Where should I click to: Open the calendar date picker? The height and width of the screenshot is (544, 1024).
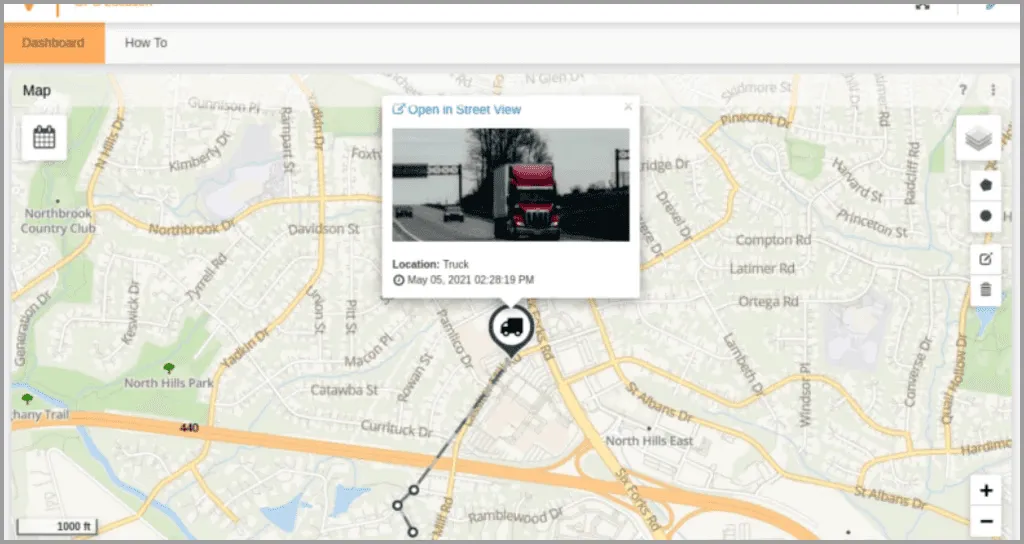tap(44, 137)
